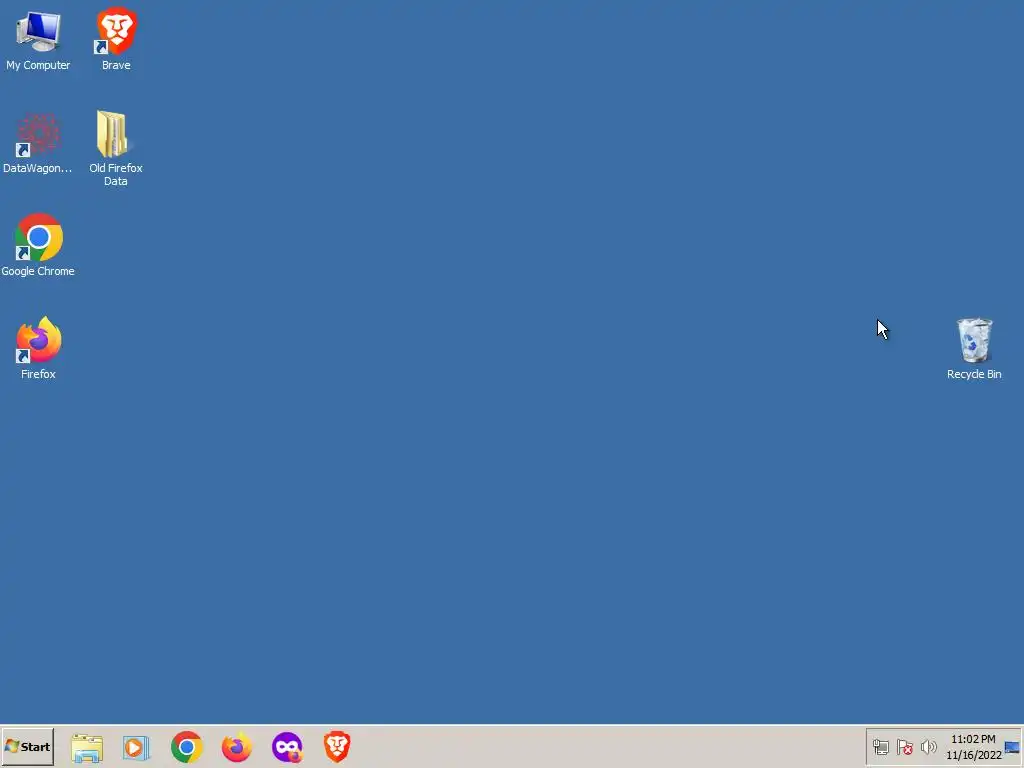Launch Brave from the taskbar

pyautogui.click(x=337, y=747)
